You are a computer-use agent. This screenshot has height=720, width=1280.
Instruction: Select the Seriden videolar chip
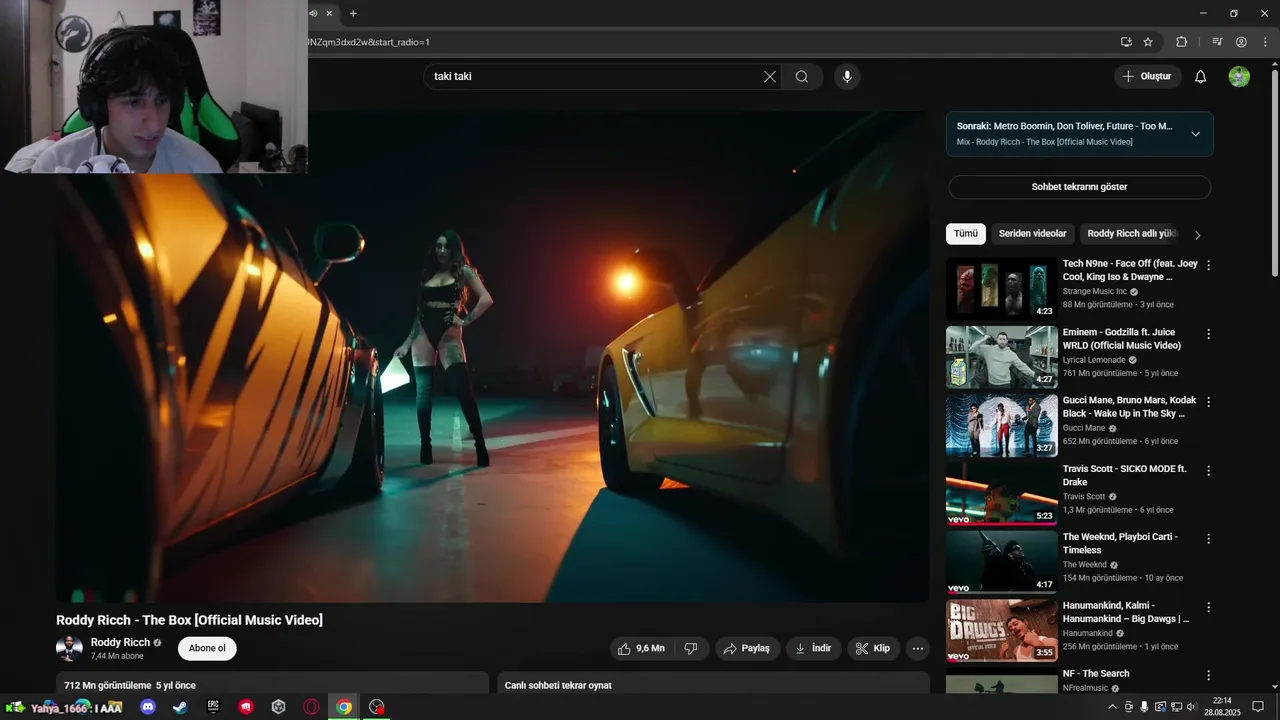tap(1033, 234)
